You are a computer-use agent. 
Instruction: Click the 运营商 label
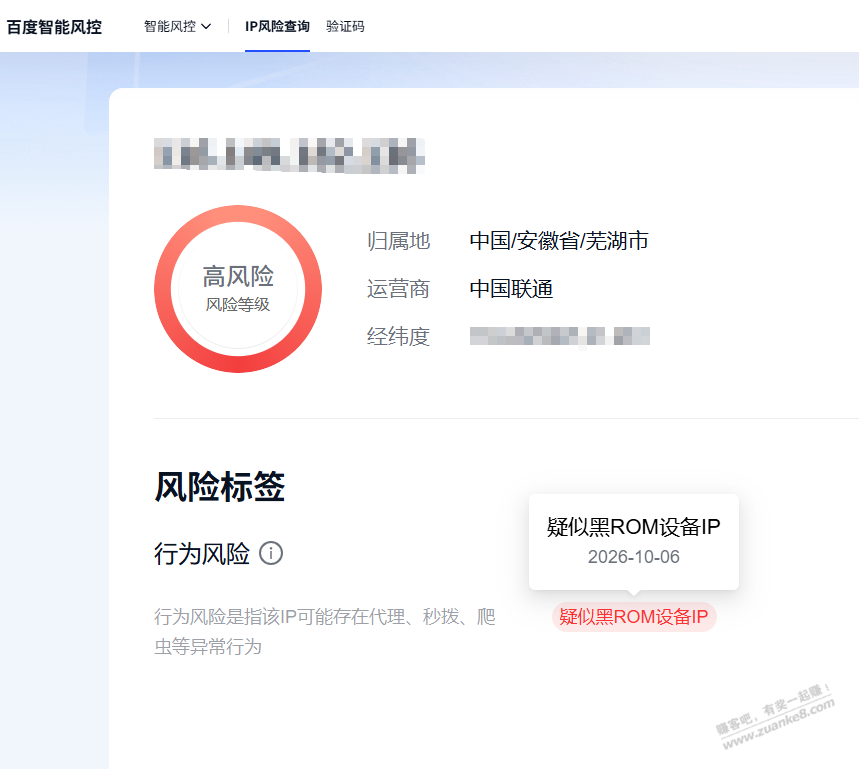tap(398, 289)
